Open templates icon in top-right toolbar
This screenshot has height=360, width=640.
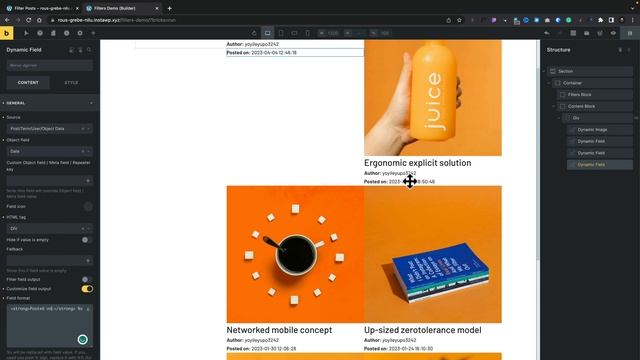[x=587, y=33]
